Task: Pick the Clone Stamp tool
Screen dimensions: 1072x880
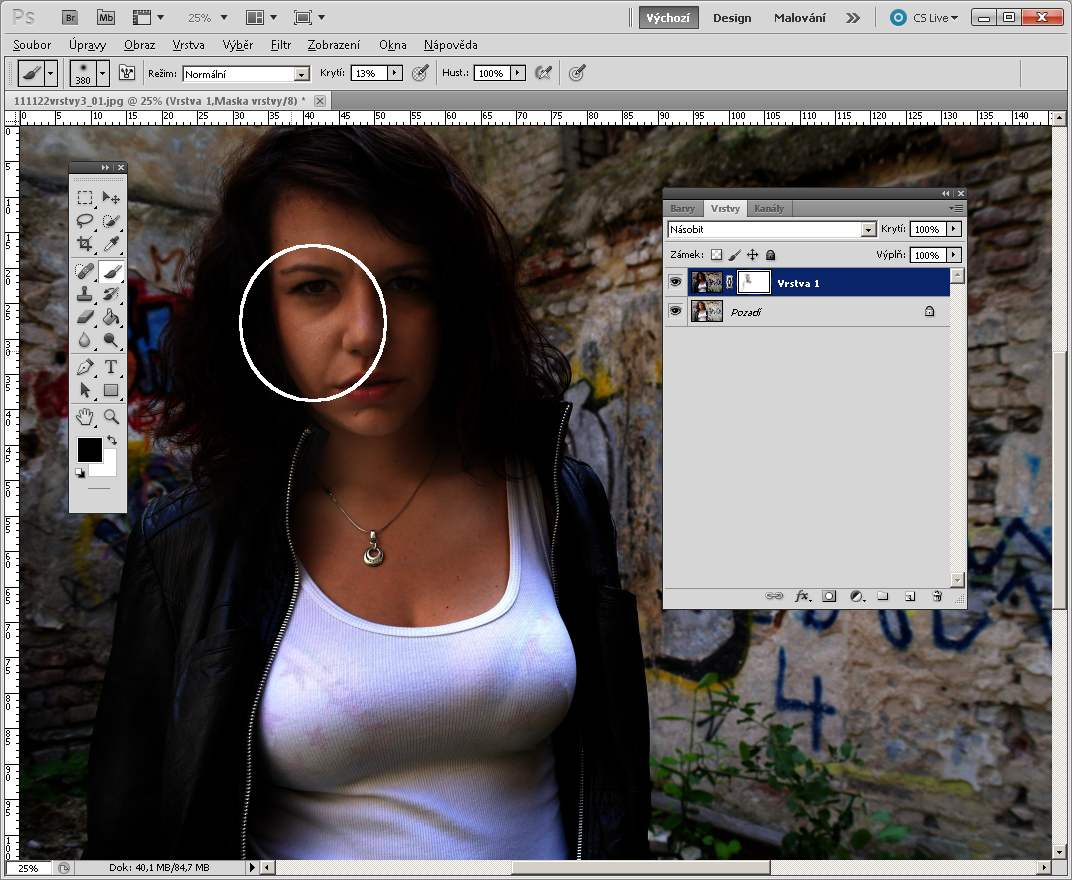Action: (85, 294)
